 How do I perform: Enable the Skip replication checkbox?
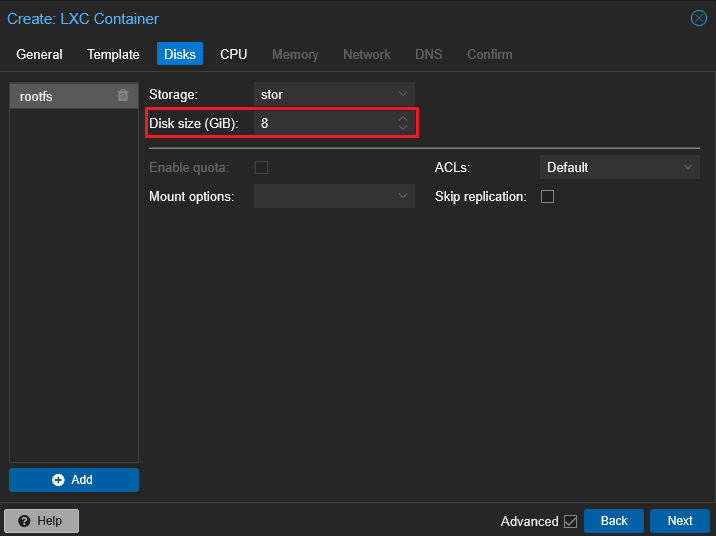click(547, 197)
